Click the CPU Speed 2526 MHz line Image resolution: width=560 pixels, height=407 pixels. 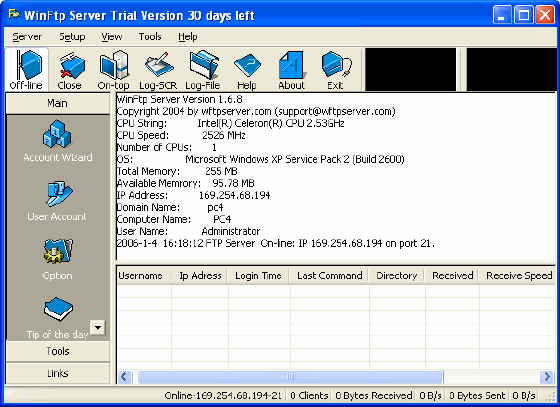click(181, 135)
